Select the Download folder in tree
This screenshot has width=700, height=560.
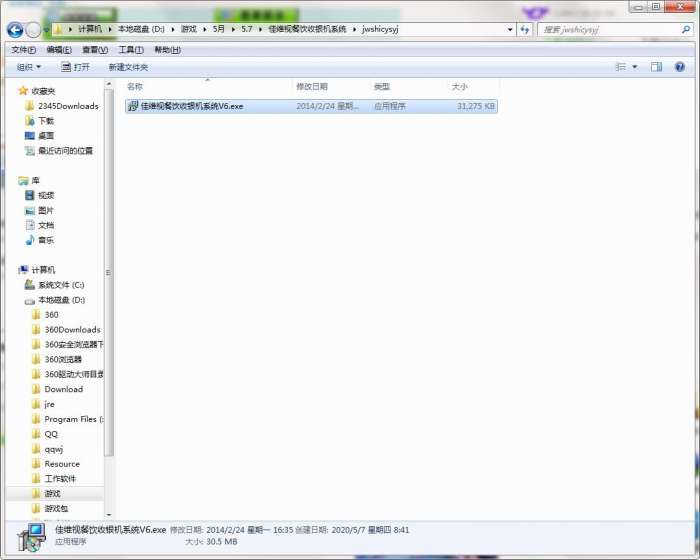pos(63,389)
